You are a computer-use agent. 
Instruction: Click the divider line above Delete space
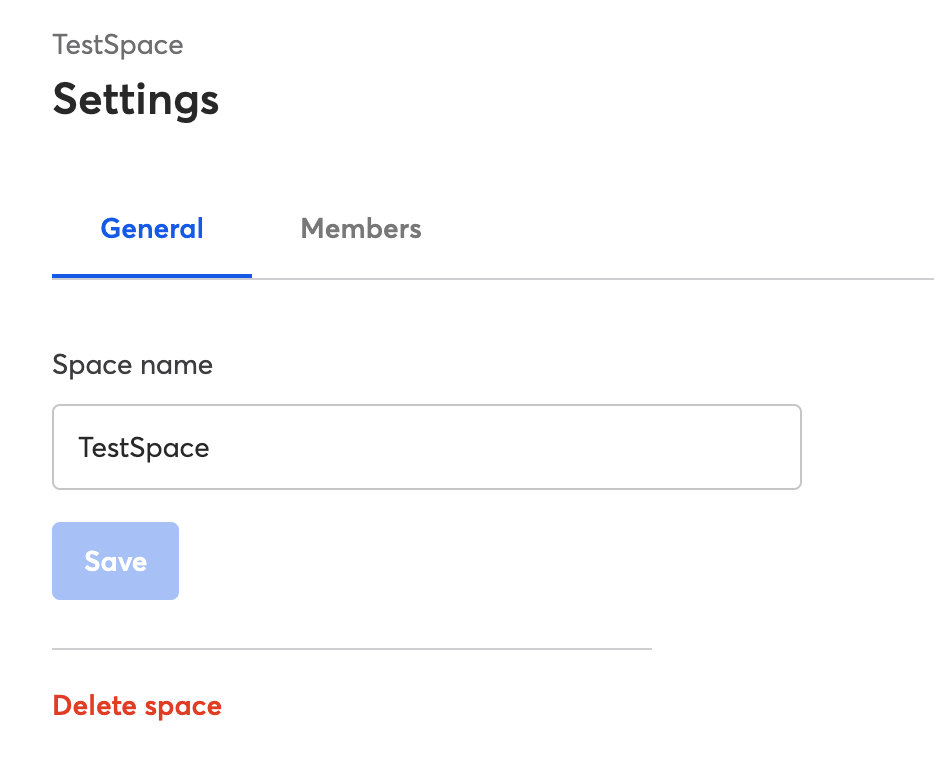[x=352, y=649]
